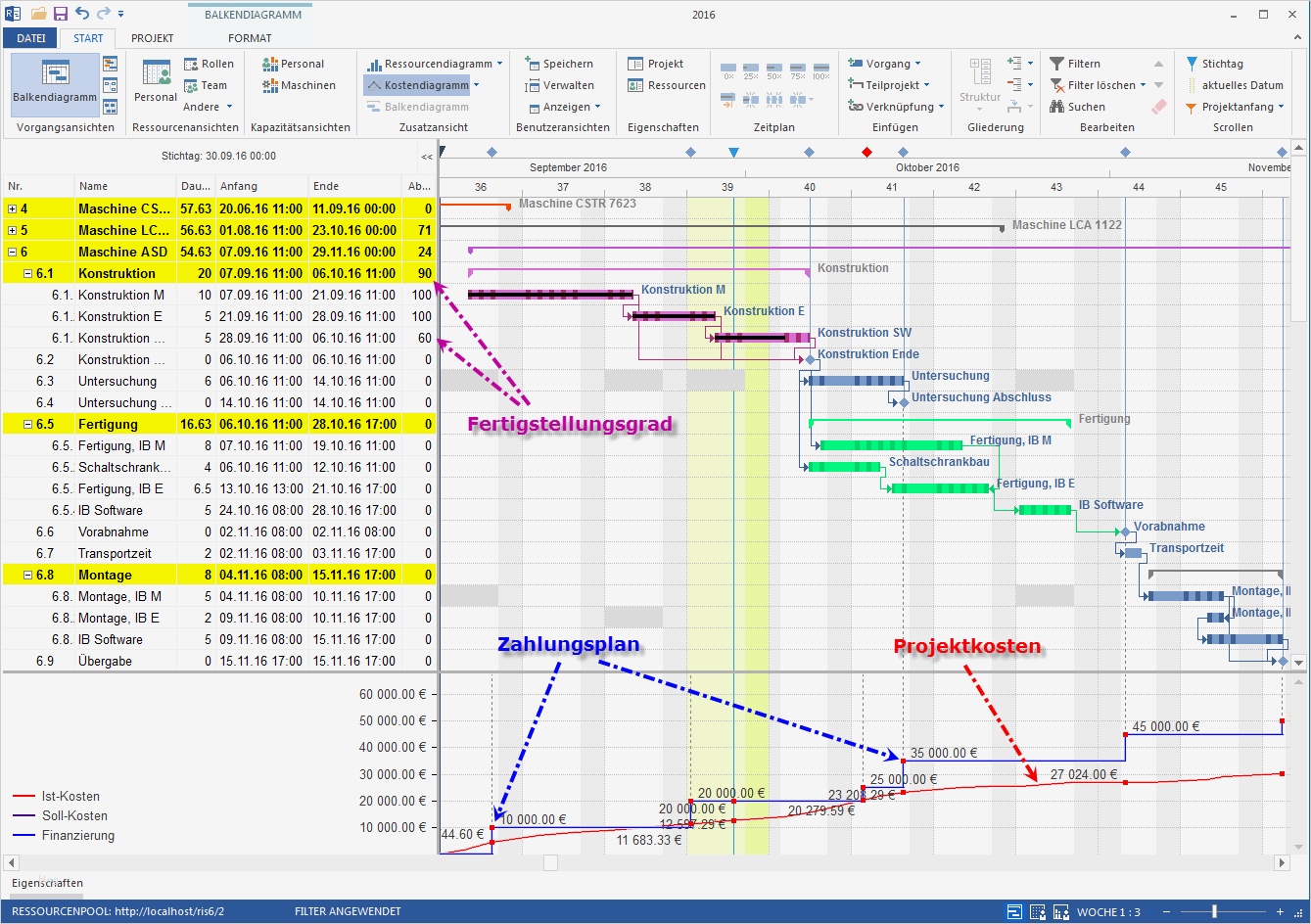The height and width of the screenshot is (924, 1311).
Task: Toggle the Ressourcendiagramm additional view
Action: pyautogui.click(x=429, y=64)
